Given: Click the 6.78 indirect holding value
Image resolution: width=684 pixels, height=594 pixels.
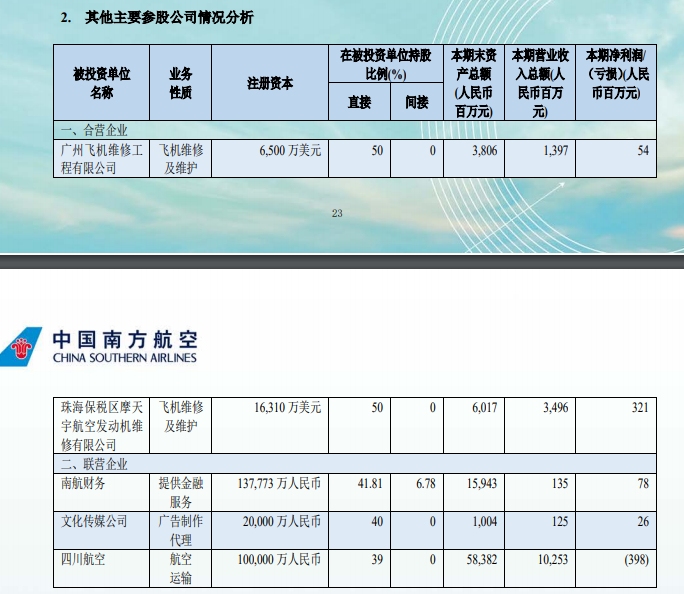Looking at the screenshot, I should click(x=426, y=483).
